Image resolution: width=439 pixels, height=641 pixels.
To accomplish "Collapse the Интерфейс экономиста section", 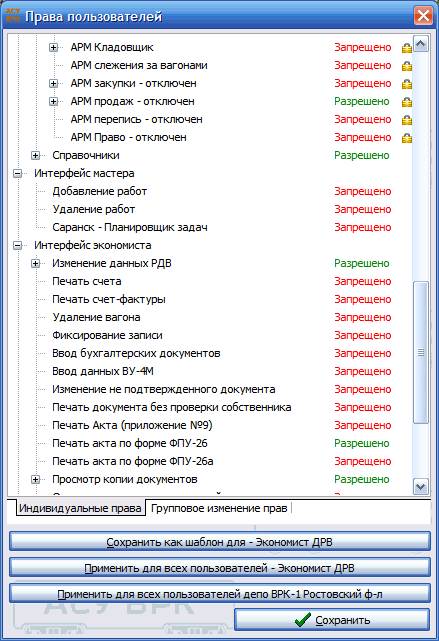I will click(18, 245).
